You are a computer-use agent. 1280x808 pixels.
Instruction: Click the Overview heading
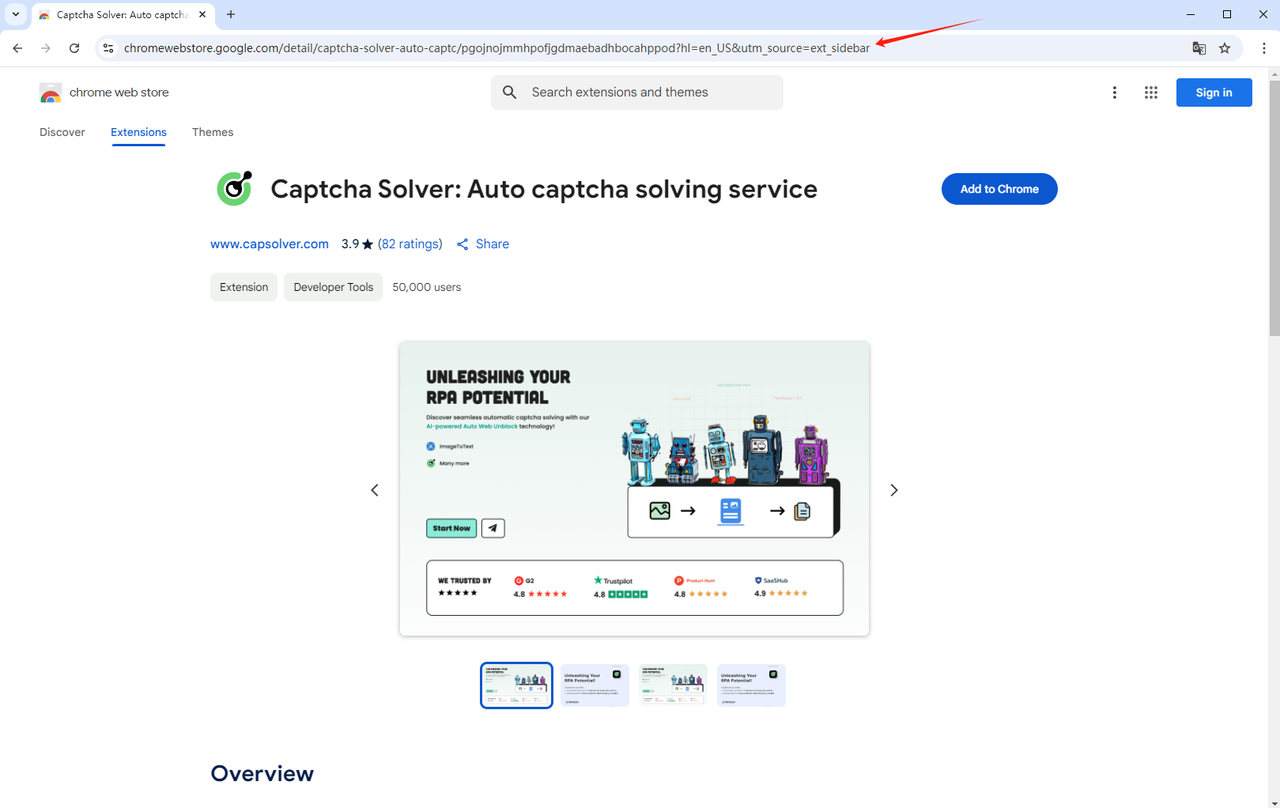[262, 773]
